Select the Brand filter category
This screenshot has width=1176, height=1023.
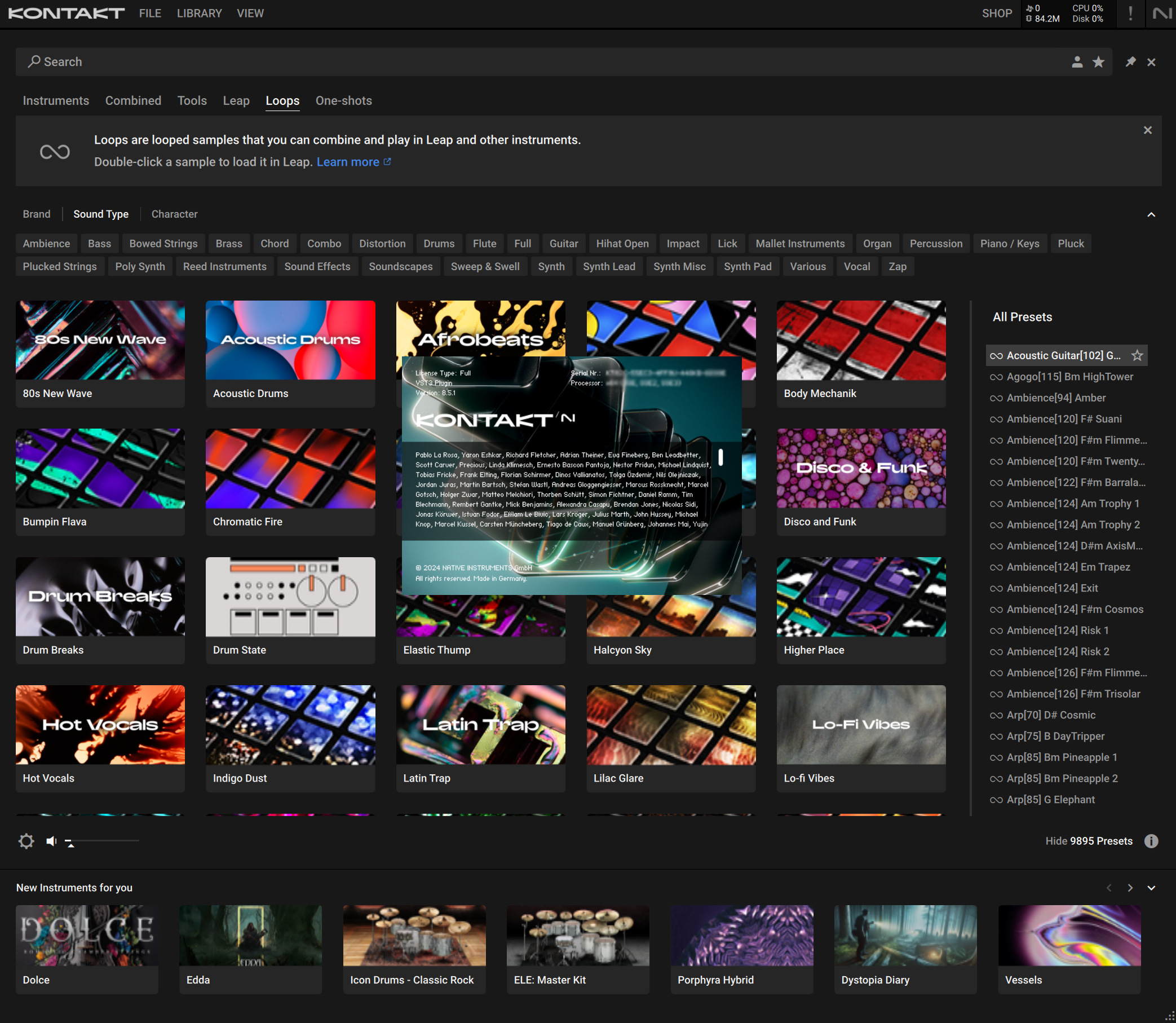pos(37,214)
